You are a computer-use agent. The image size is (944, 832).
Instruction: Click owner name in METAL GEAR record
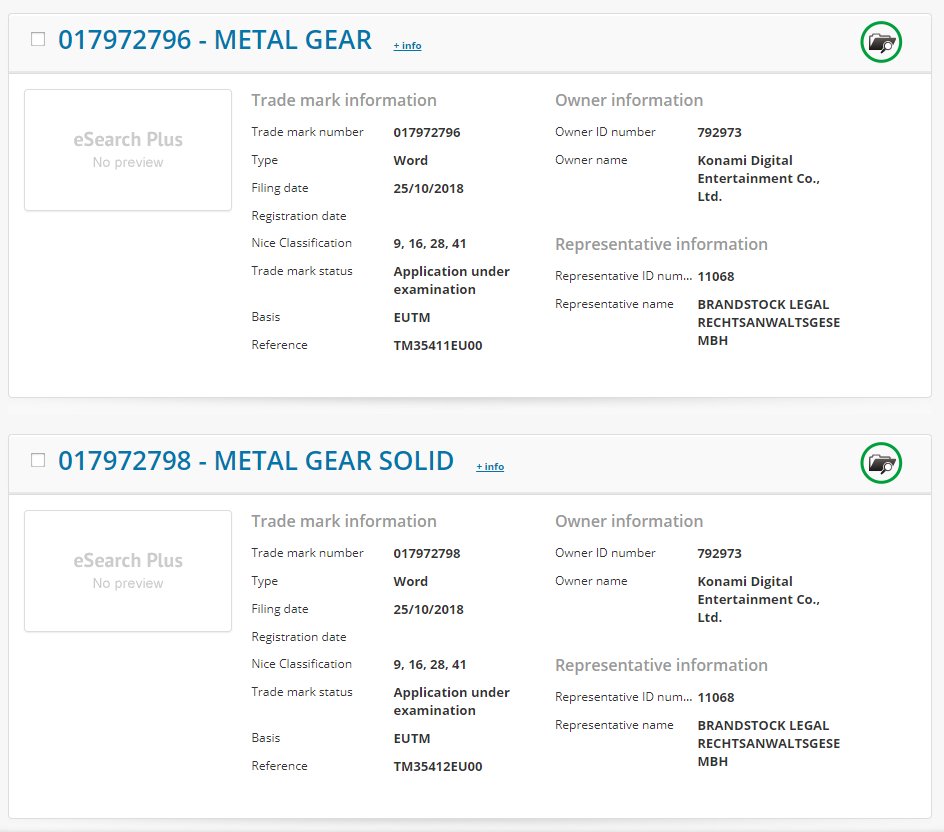pos(759,178)
